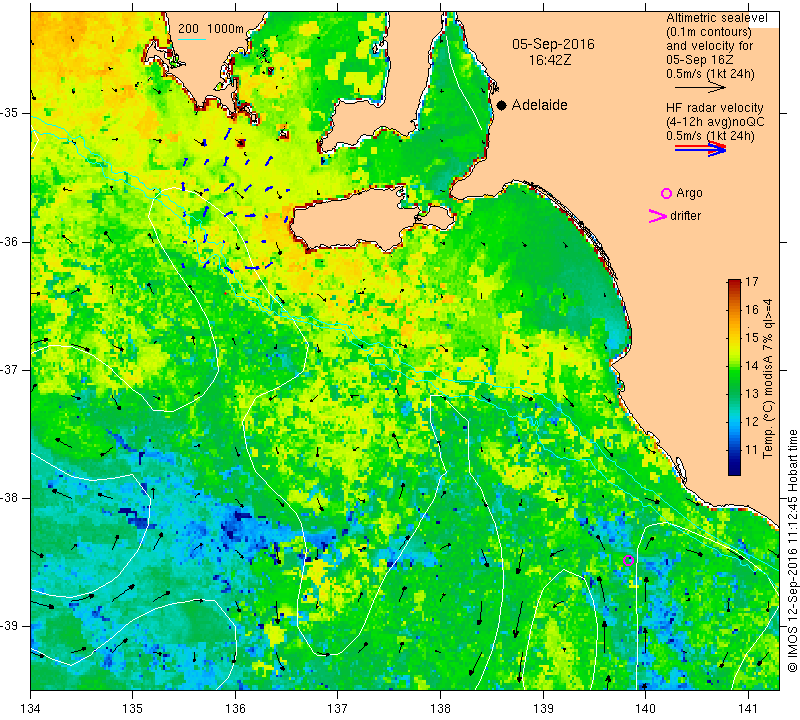The image size is (800, 720).
Task: Click the 141 longitude axis label
Action: pyautogui.click(x=748, y=708)
